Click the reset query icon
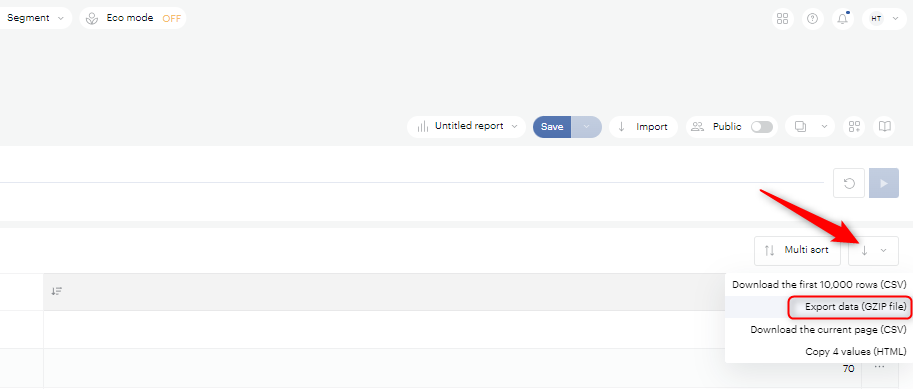Image resolution: width=913 pixels, height=389 pixels. (849, 183)
